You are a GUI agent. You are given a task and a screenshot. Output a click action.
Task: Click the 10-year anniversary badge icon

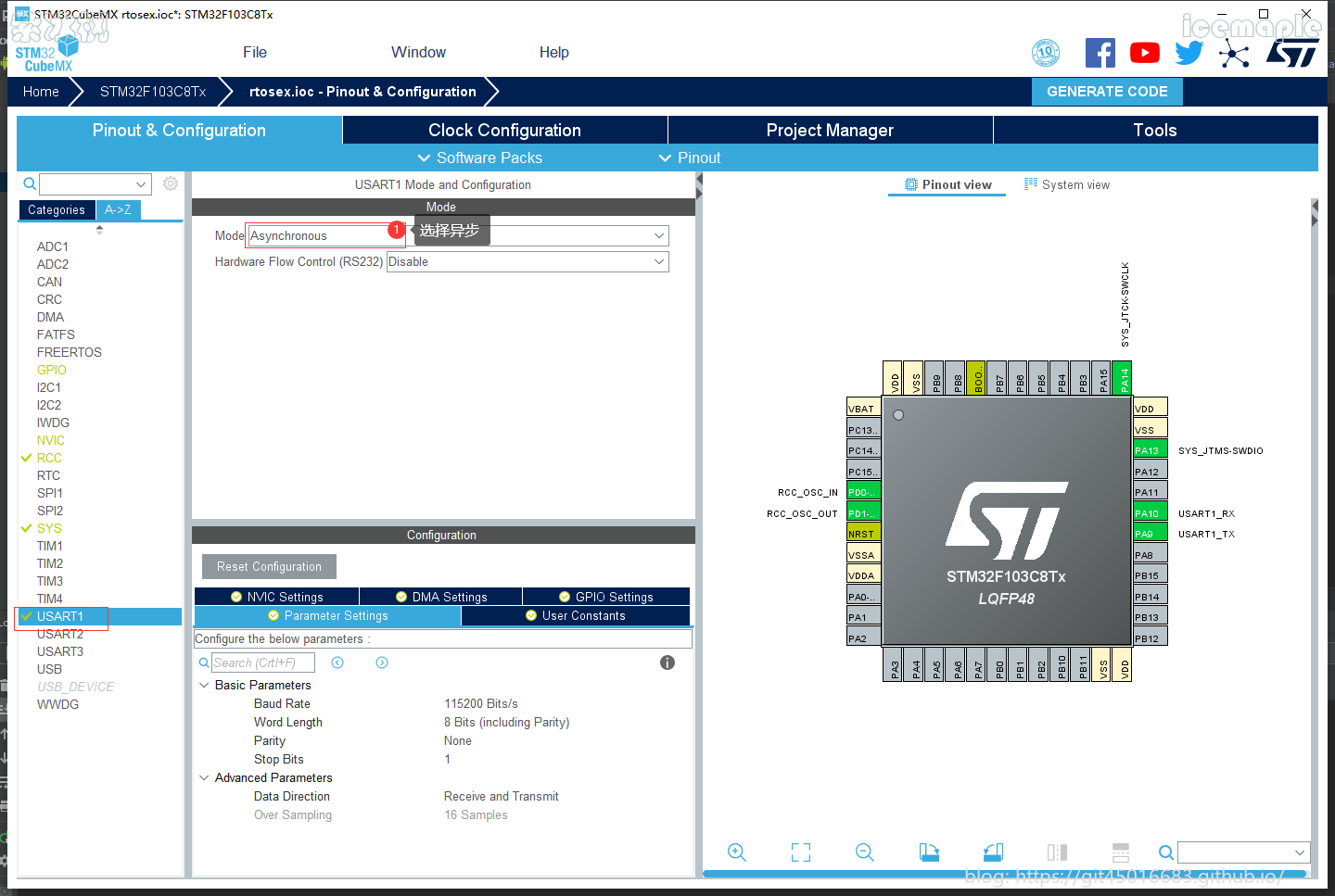click(x=1046, y=53)
